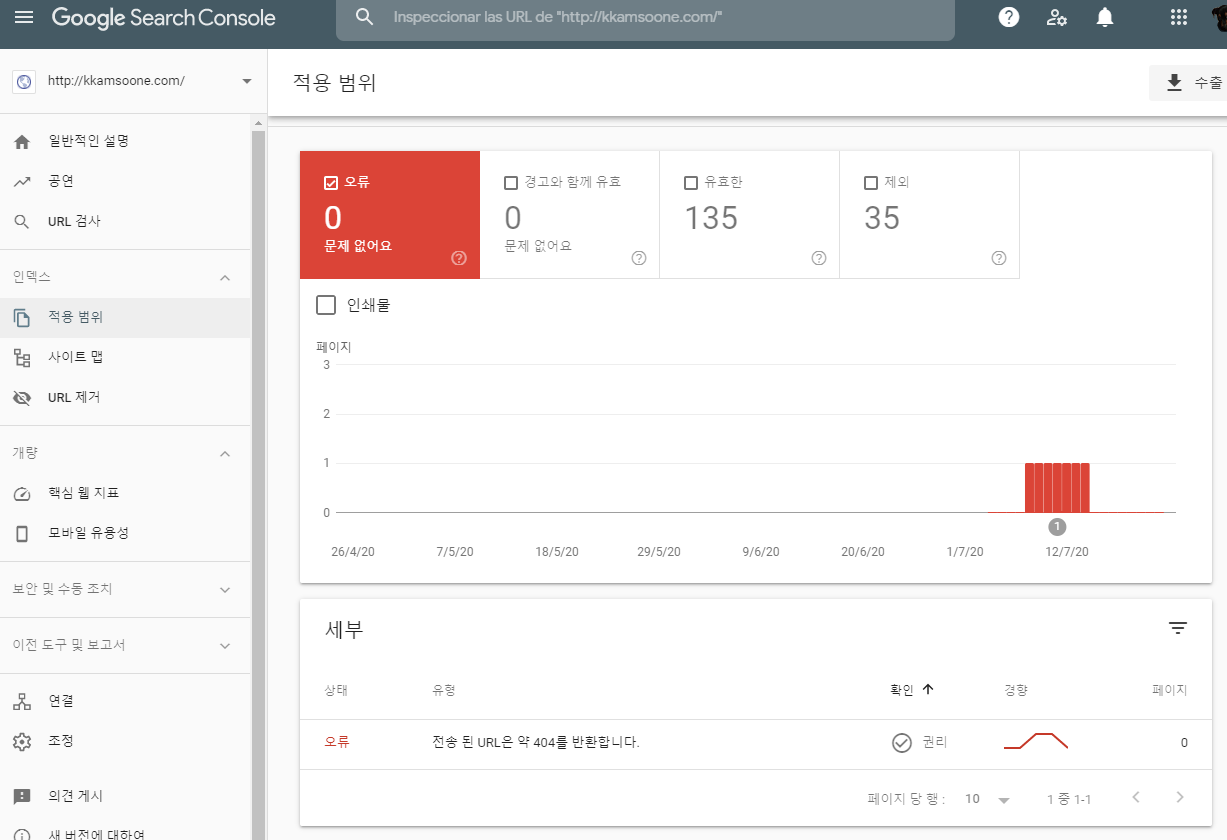Open notifications bell icon
The width and height of the screenshot is (1227, 840).
click(x=1105, y=17)
